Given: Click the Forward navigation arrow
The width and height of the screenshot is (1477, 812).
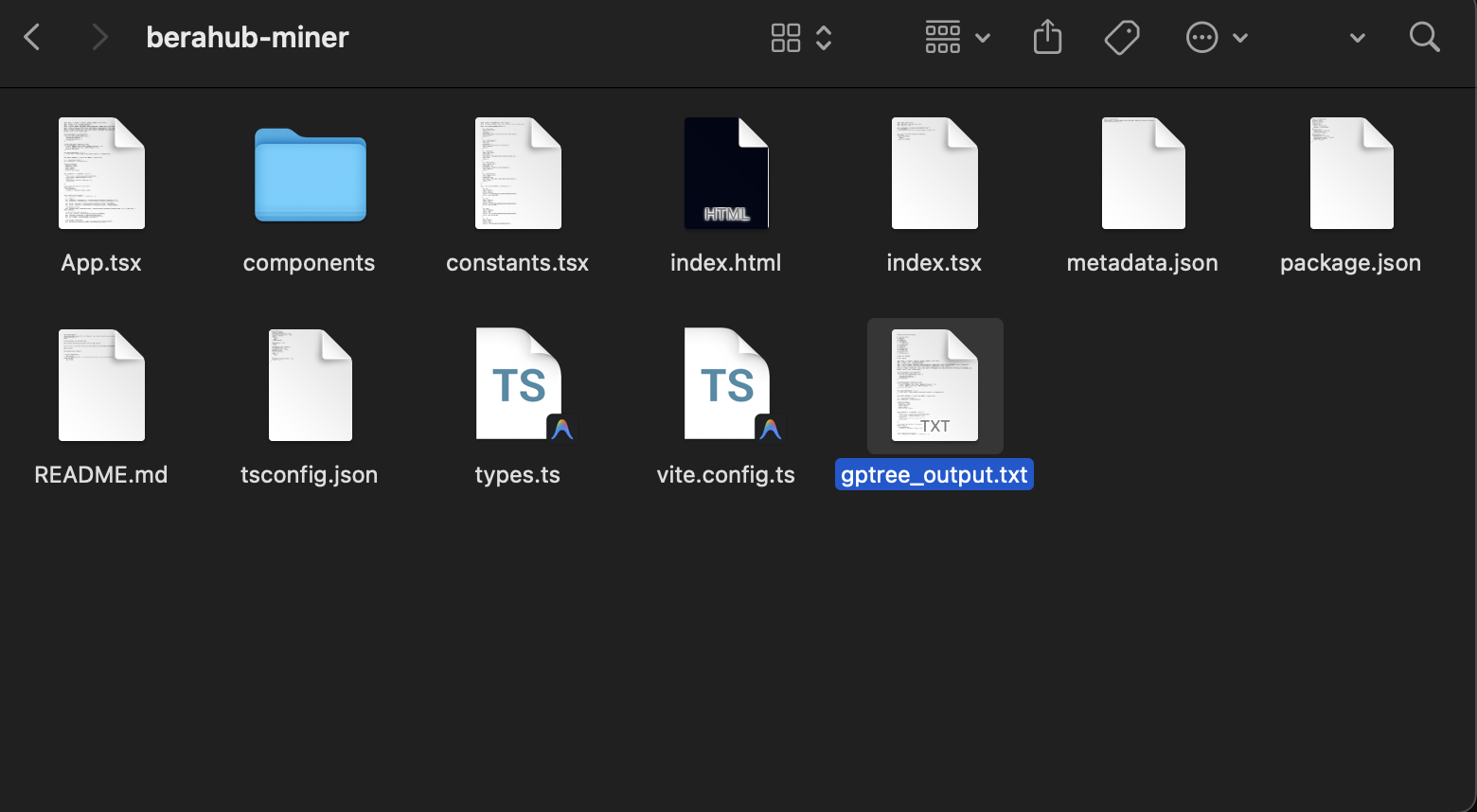Looking at the screenshot, I should tap(99, 38).
